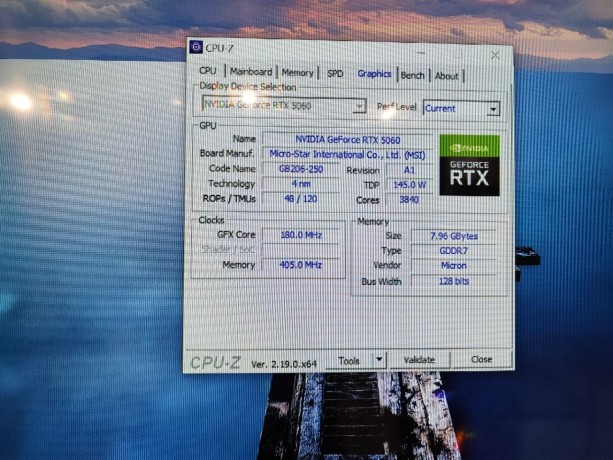Click the Validate button
613x460 pixels.
[419, 360]
